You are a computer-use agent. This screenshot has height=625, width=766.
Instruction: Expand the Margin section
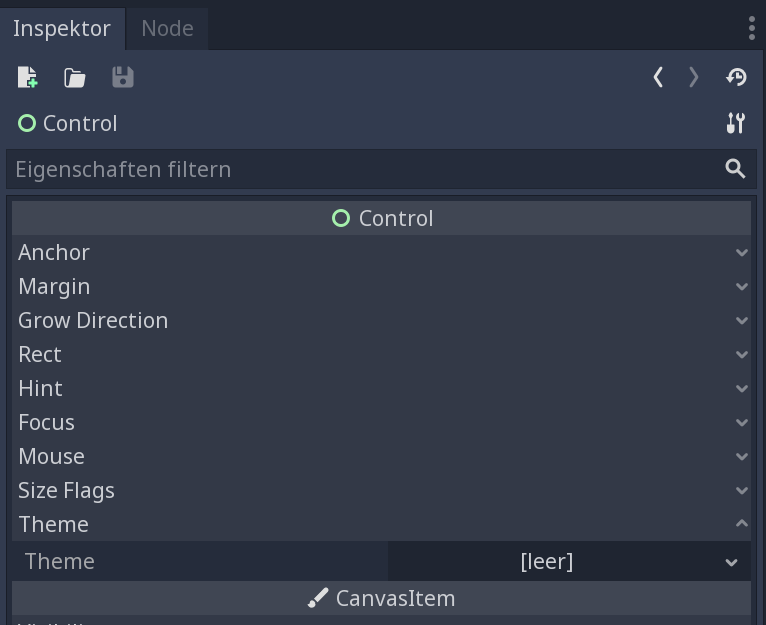(x=382, y=286)
